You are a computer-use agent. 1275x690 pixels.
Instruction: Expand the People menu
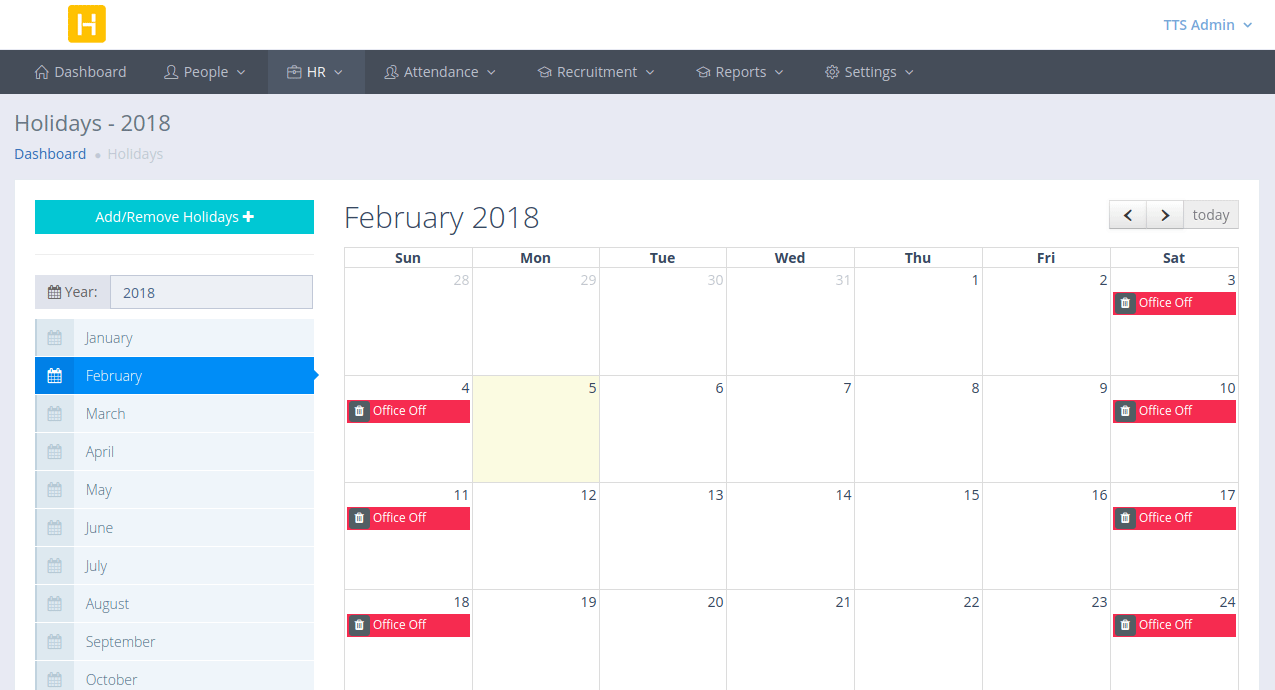point(205,72)
